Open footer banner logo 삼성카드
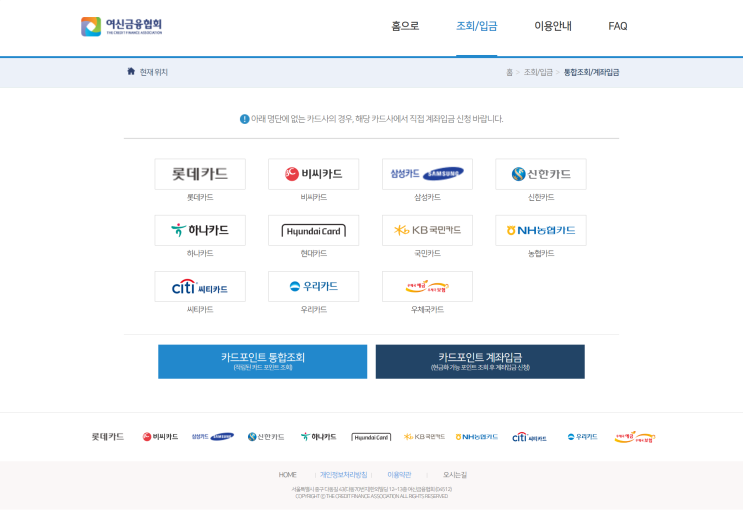Viewport: 743px width, 510px height. 213,437
